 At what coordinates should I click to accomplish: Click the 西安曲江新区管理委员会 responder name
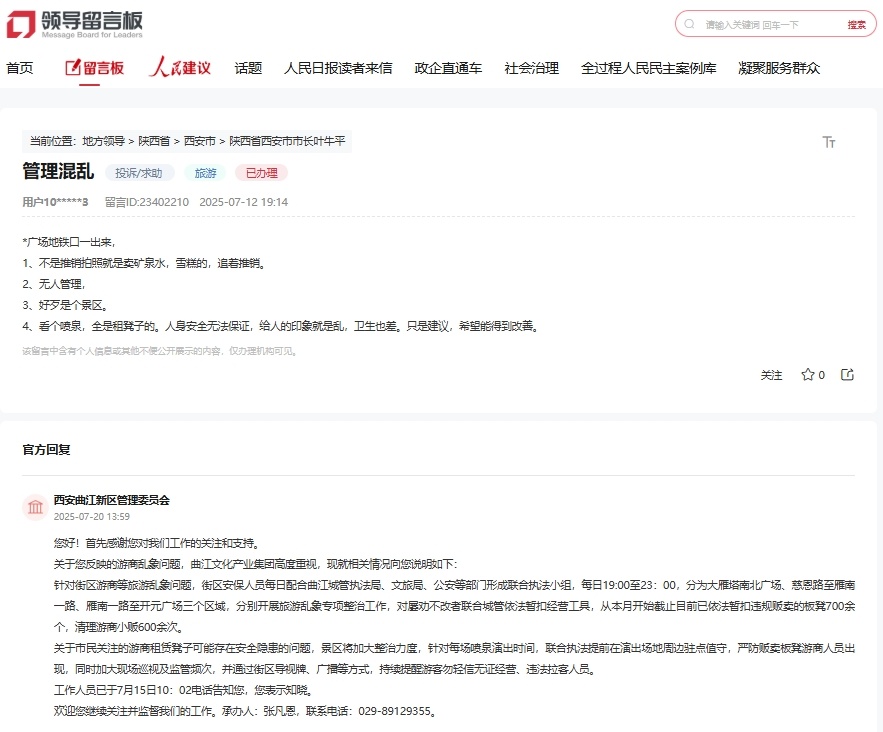pos(111,500)
